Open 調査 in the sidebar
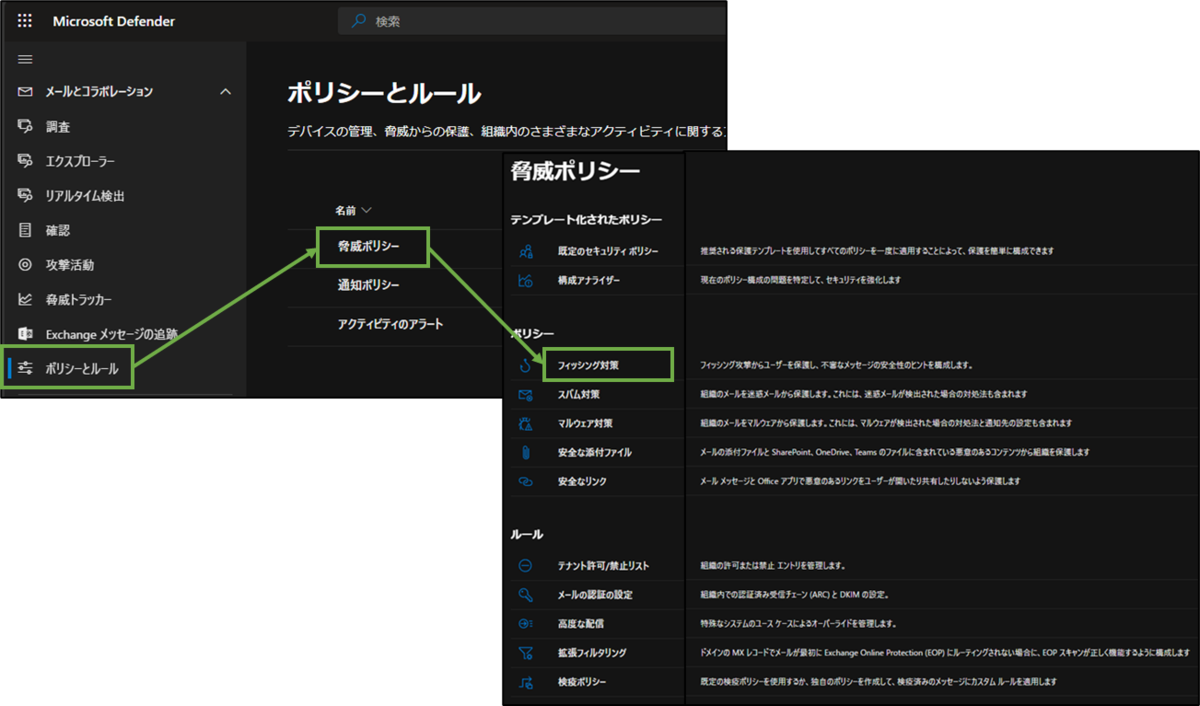 click(x=58, y=127)
